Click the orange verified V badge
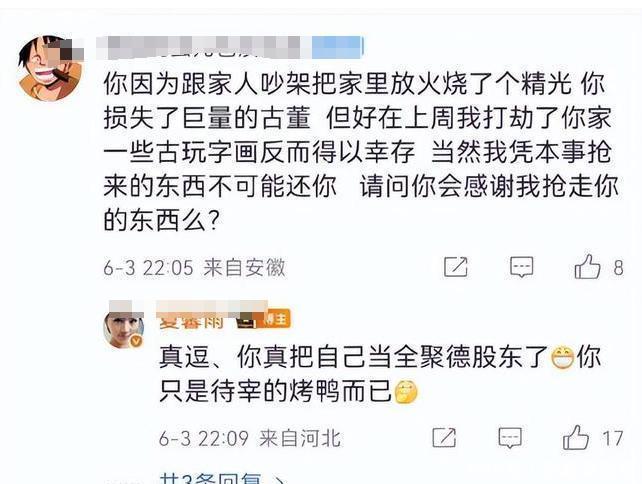The image size is (642, 484). [137, 341]
